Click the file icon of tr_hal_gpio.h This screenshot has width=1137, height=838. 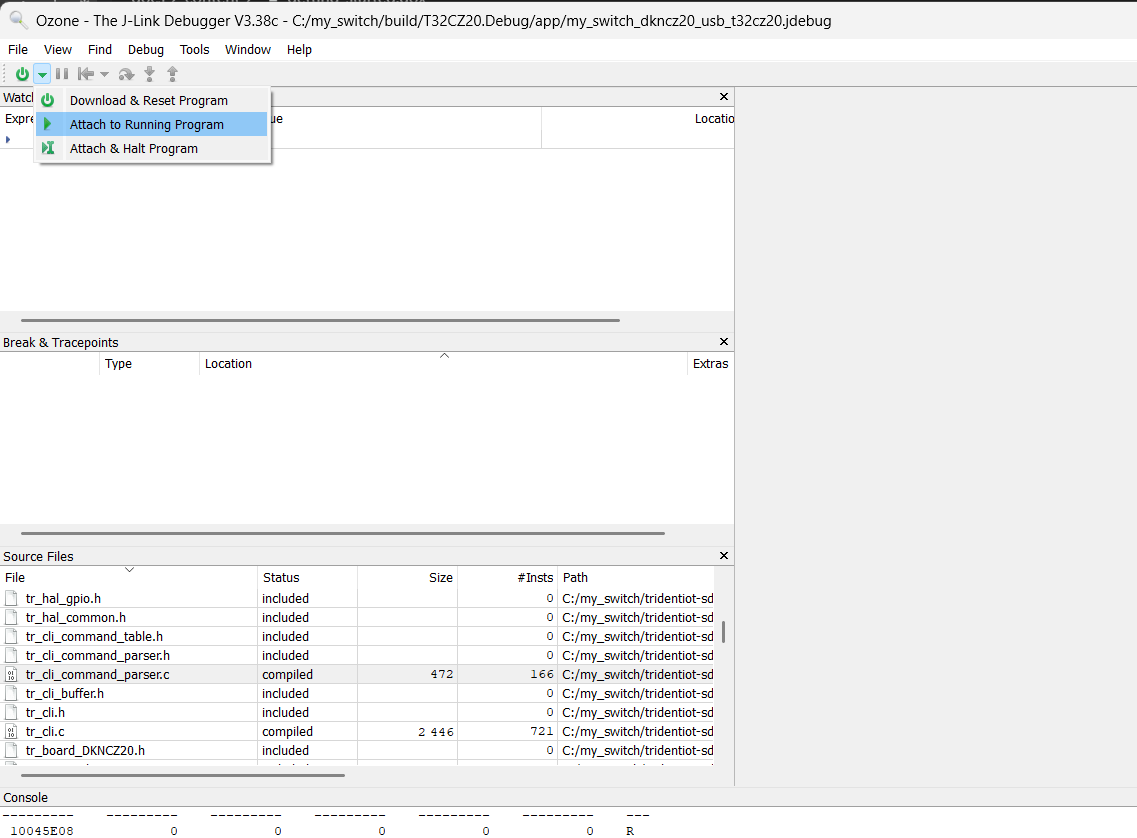coord(11,598)
